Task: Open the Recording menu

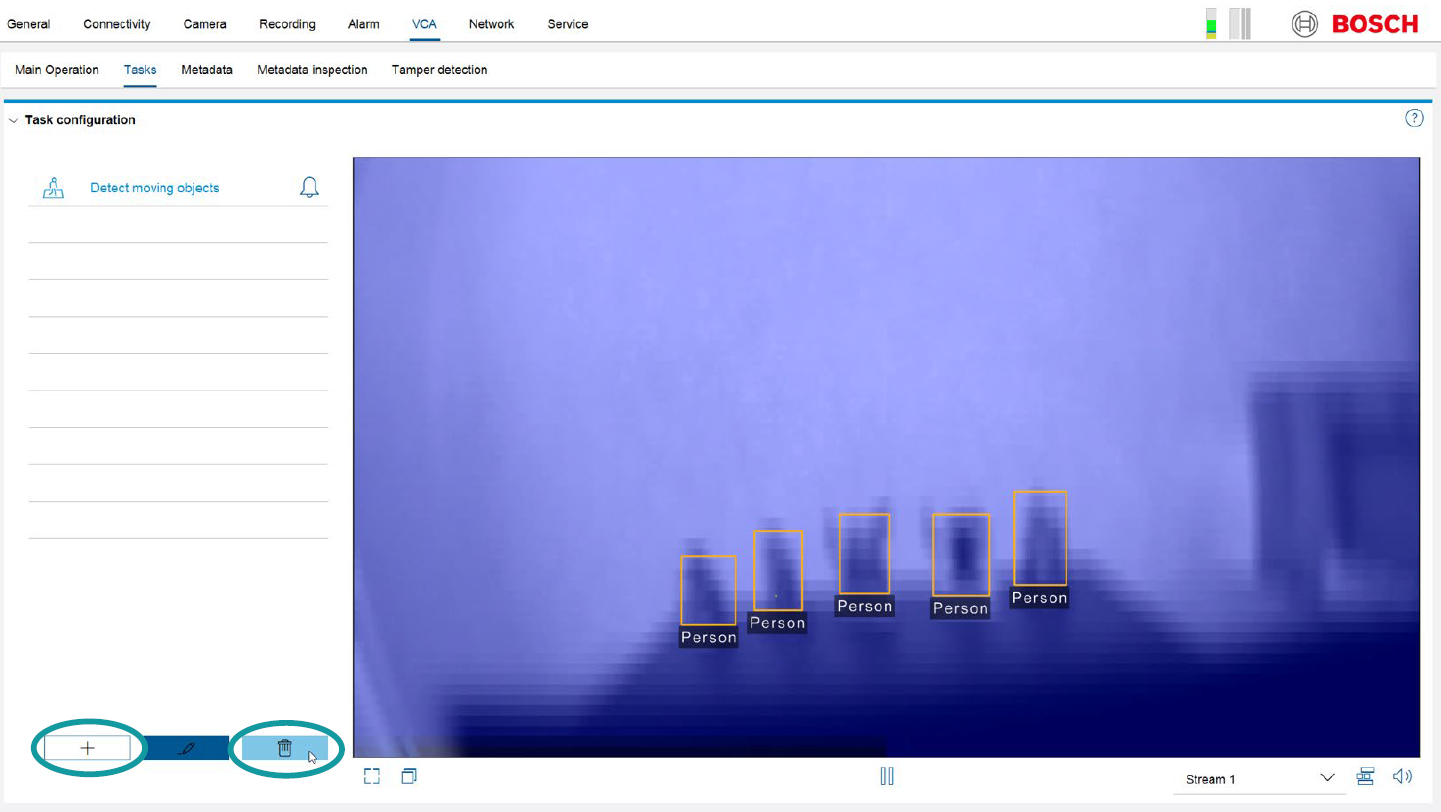Action: tap(287, 24)
